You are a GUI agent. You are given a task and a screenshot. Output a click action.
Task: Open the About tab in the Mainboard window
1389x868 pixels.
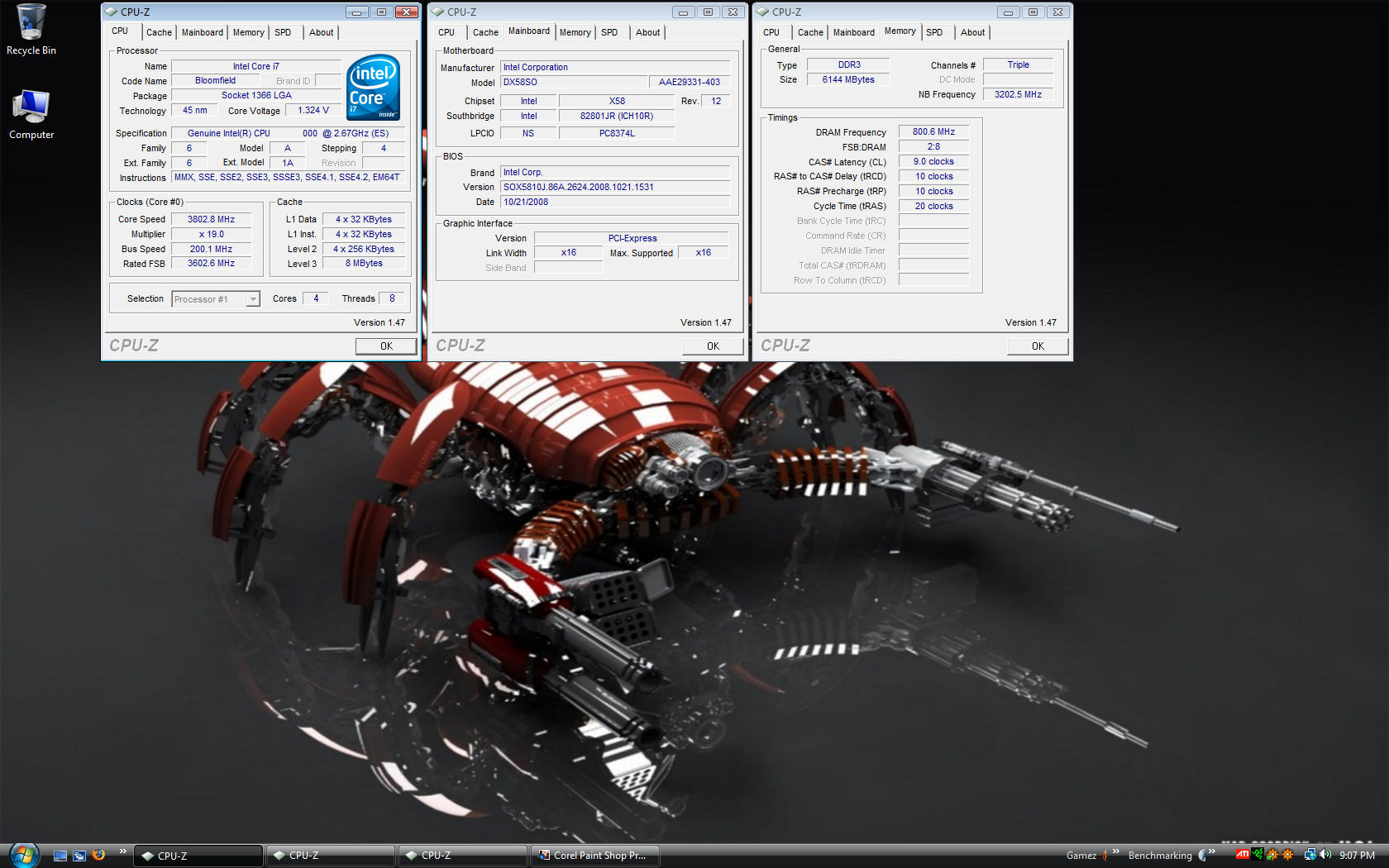(x=648, y=32)
